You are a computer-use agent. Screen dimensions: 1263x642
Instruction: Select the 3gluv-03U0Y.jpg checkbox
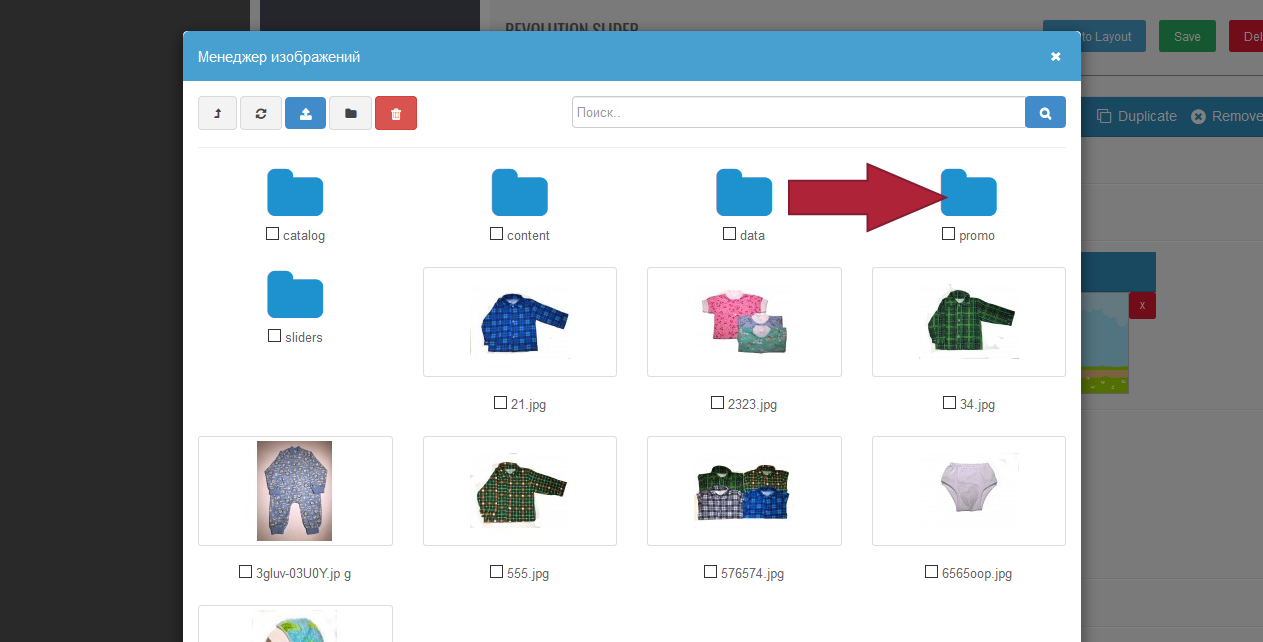(245, 572)
